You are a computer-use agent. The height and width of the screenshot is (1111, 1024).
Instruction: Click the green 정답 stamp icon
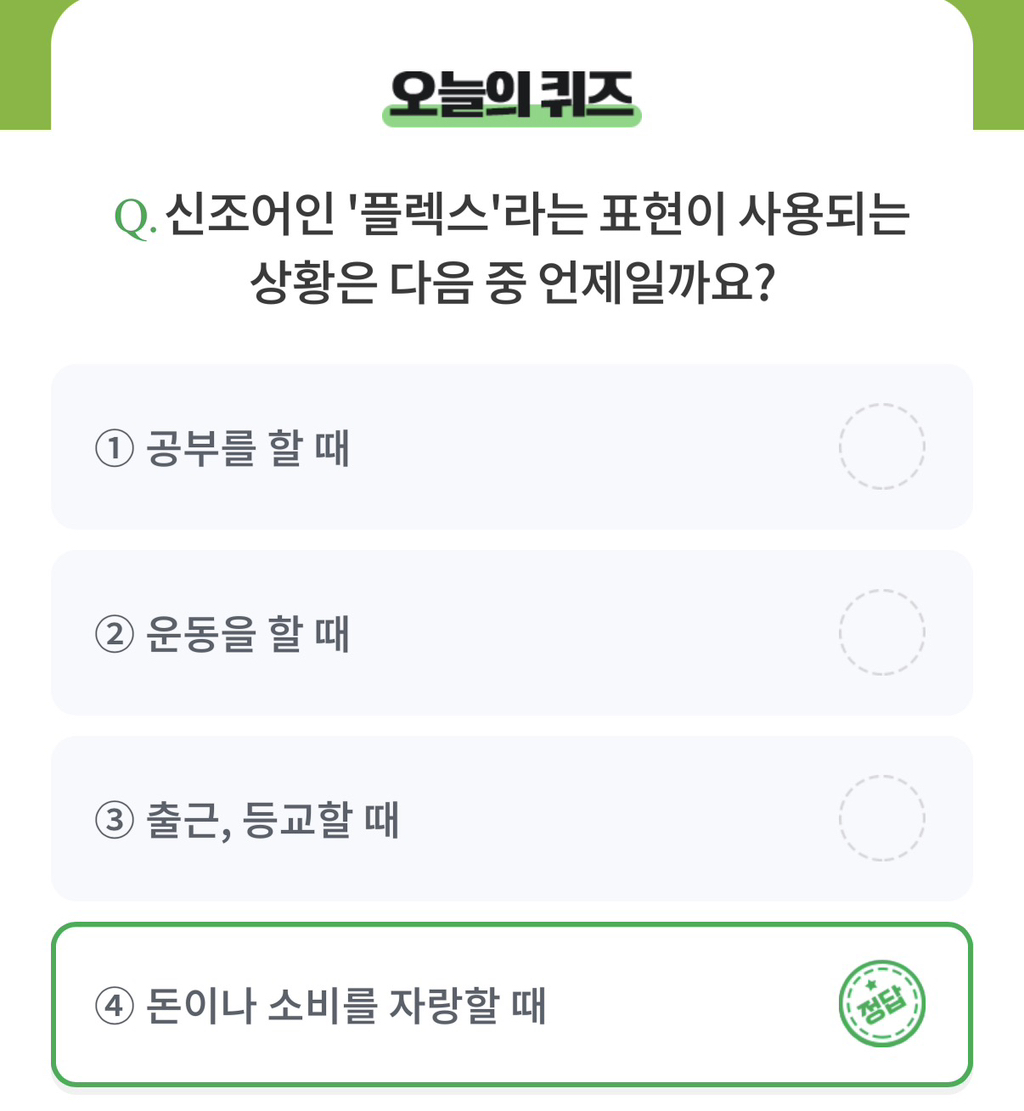[x=882, y=1003]
